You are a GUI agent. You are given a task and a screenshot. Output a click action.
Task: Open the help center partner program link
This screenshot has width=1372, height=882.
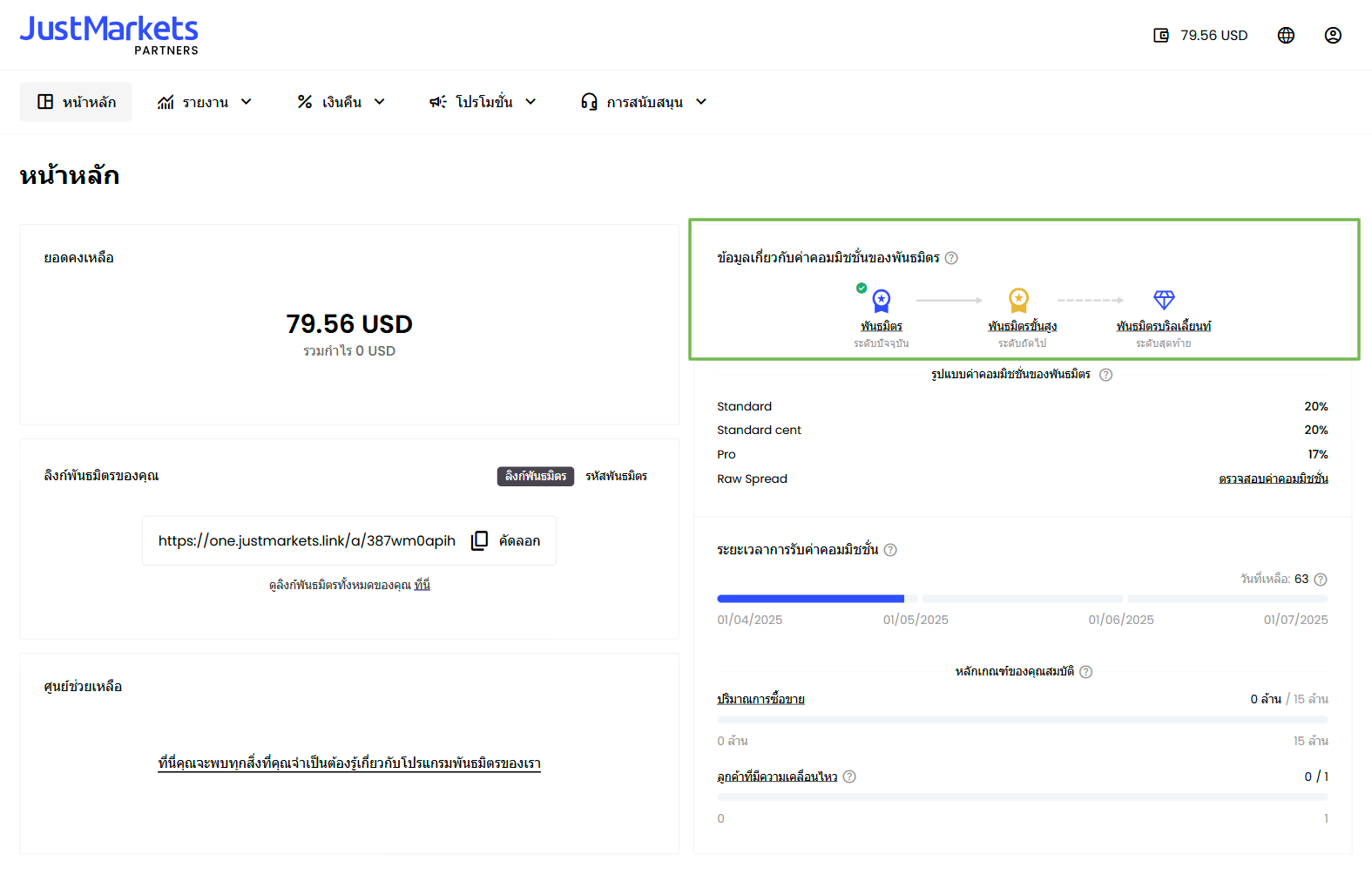pyautogui.click(x=349, y=763)
